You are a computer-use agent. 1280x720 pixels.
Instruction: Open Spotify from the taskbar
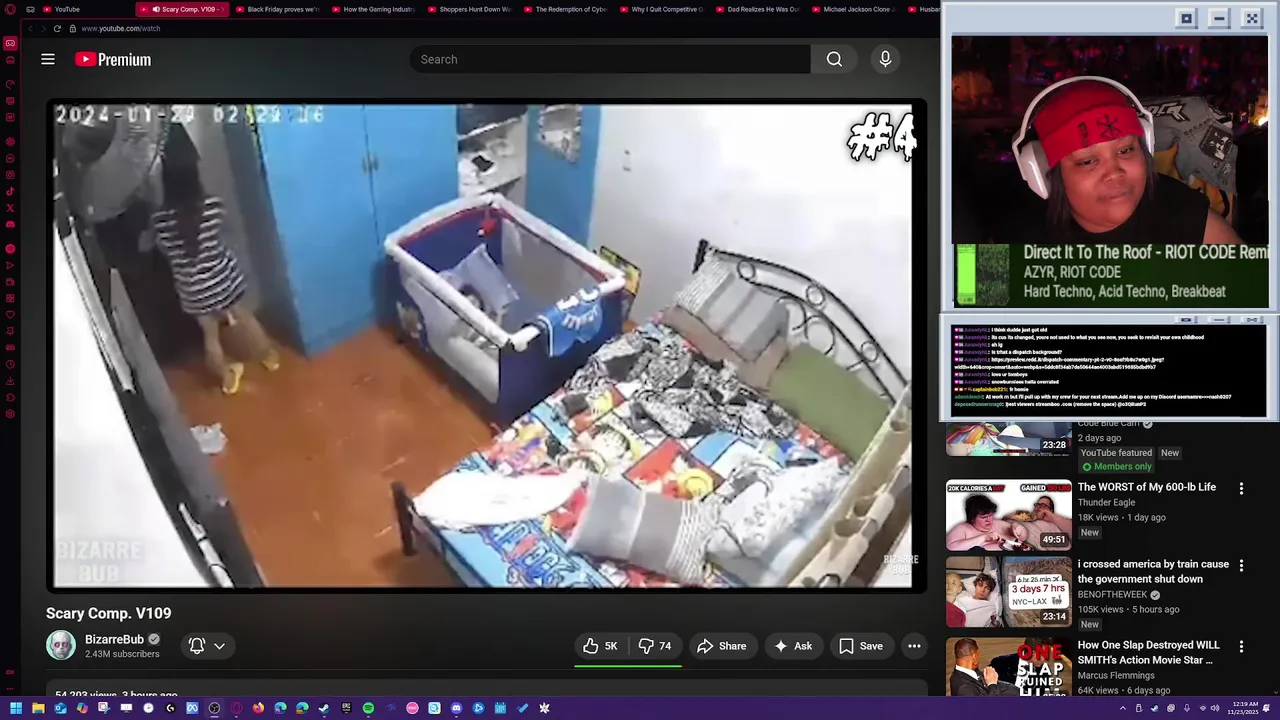368,708
